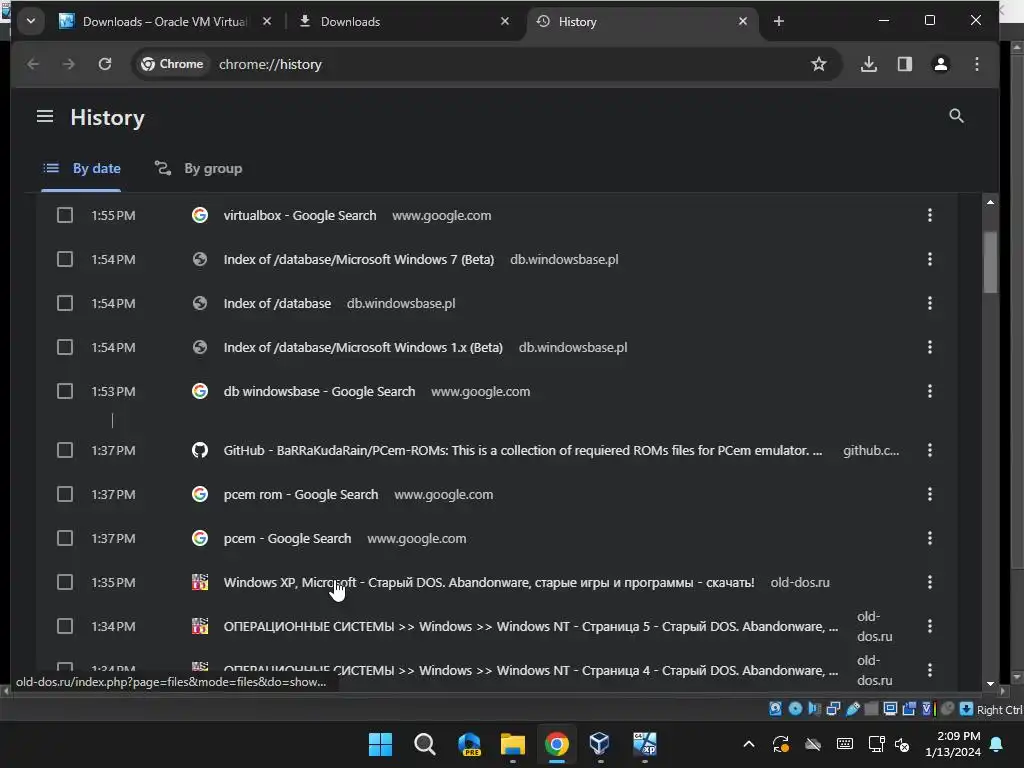Switch to Downloads – Oracle VM VirtualBox tab
This screenshot has height=768, width=1024.
(x=165, y=22)
